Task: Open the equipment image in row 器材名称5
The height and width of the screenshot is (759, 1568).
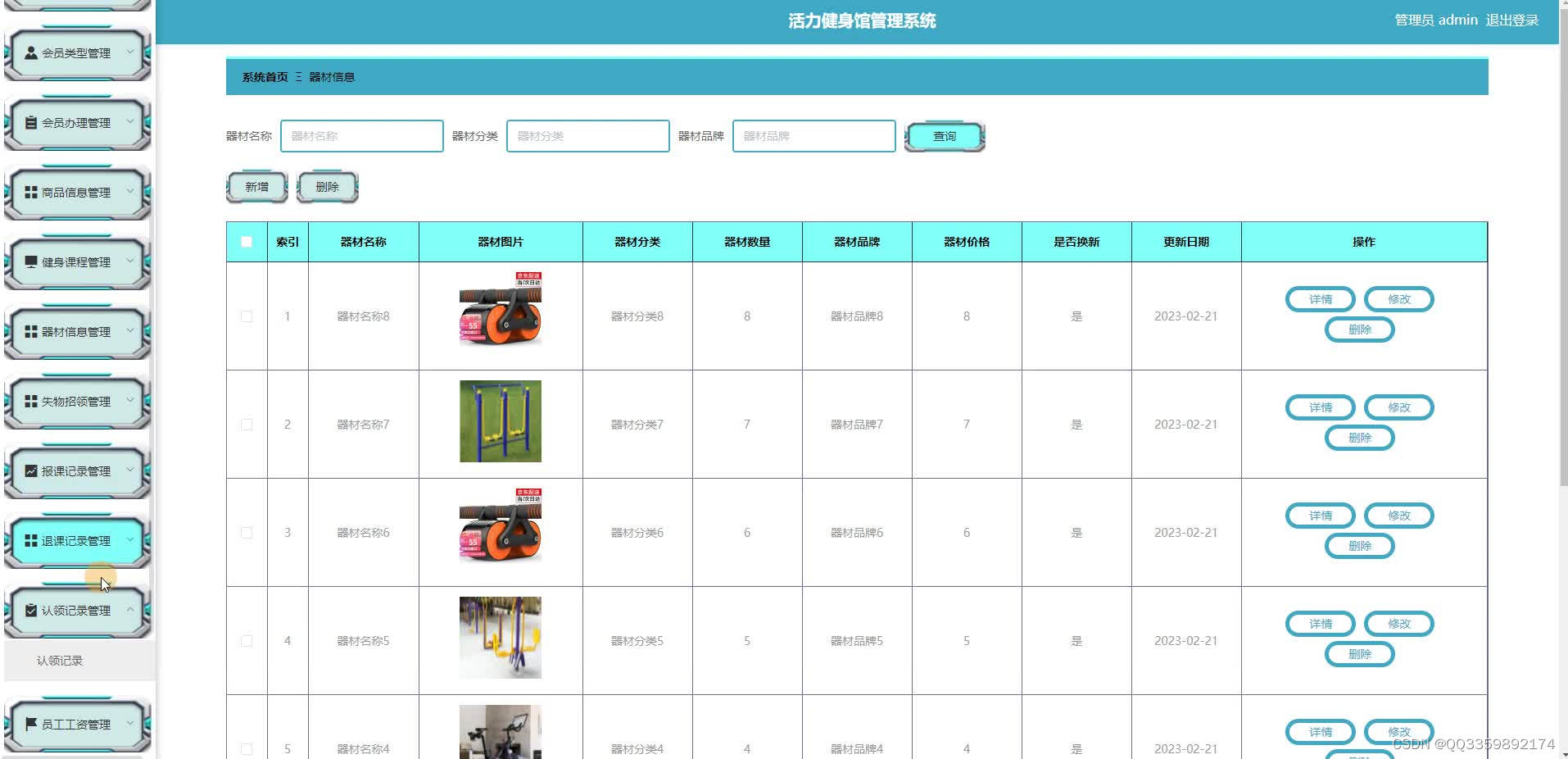Action: [501, 638]
